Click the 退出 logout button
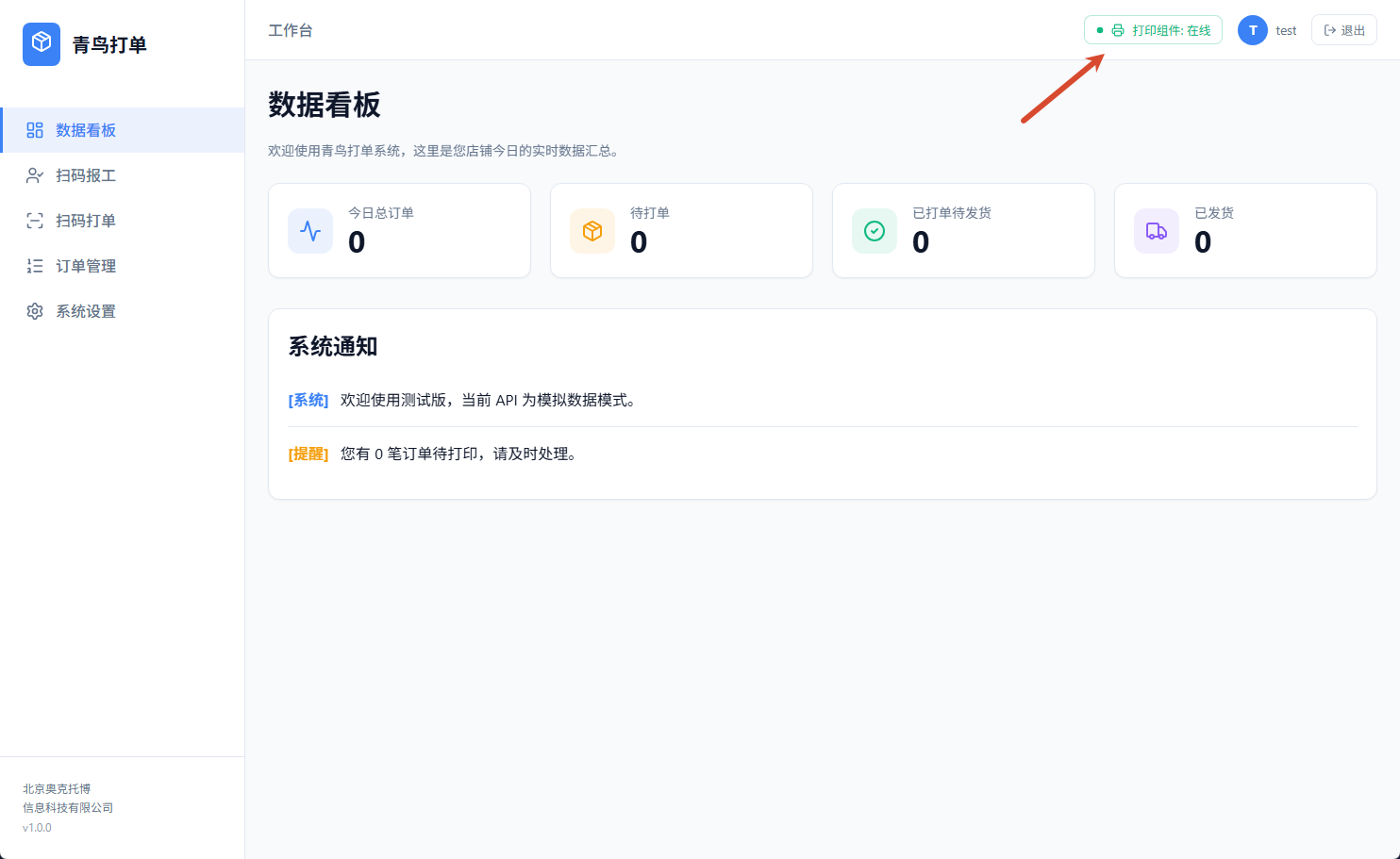This screenshot has height=859, width=1400. click(1344, 30)
